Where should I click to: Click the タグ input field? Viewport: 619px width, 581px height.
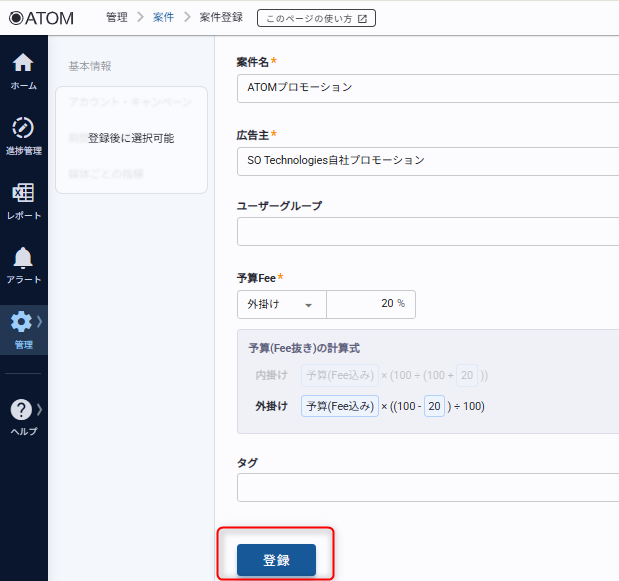click(428, 488)
